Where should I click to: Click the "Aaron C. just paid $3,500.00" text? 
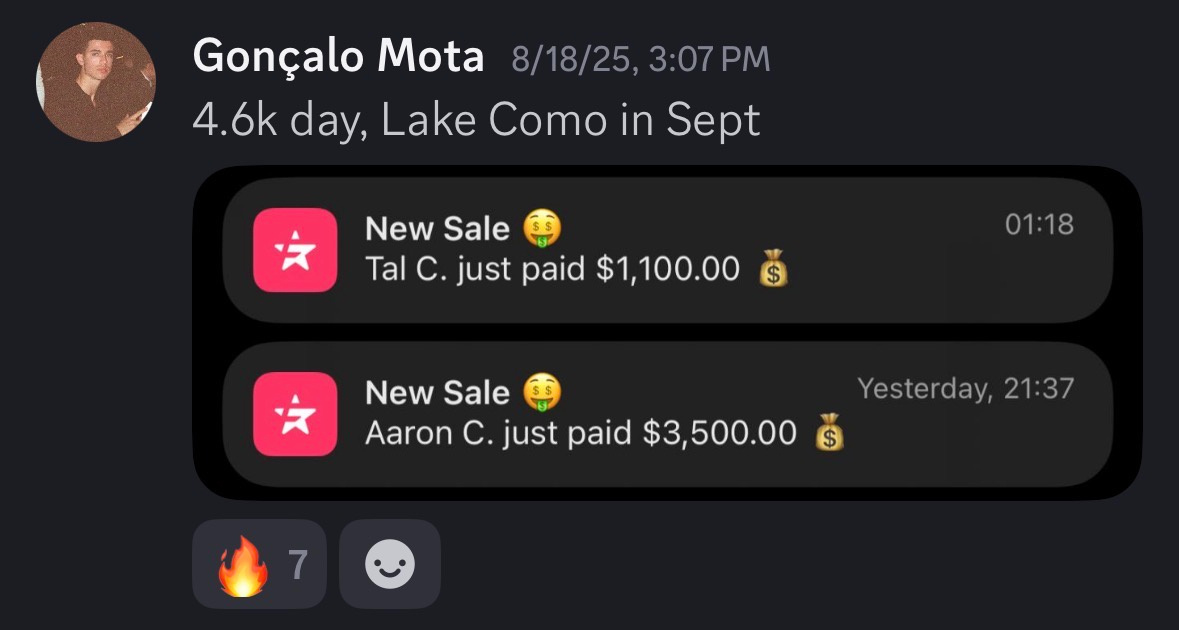coord(581,434)
